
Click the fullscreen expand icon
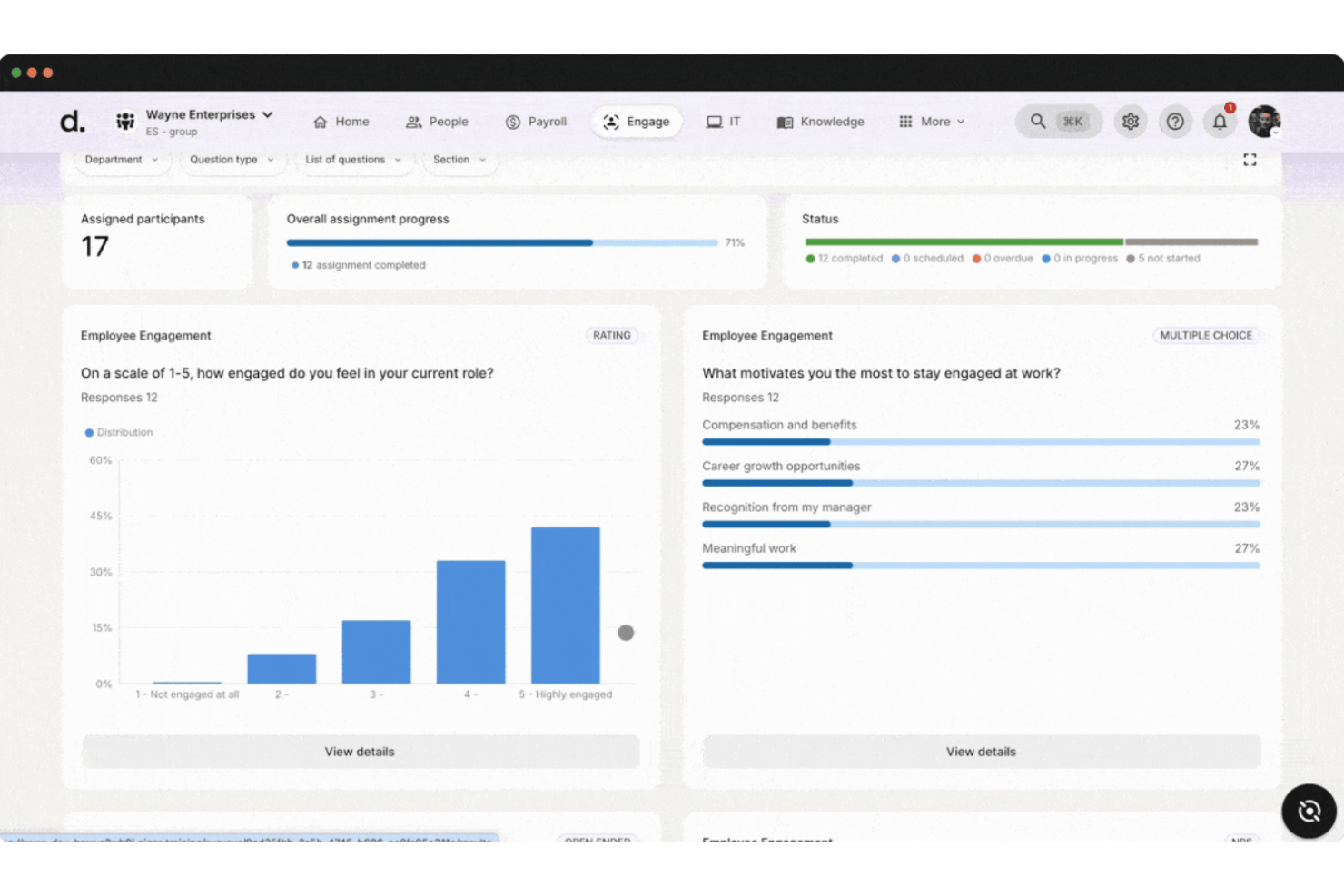[x=1250, y=160]
